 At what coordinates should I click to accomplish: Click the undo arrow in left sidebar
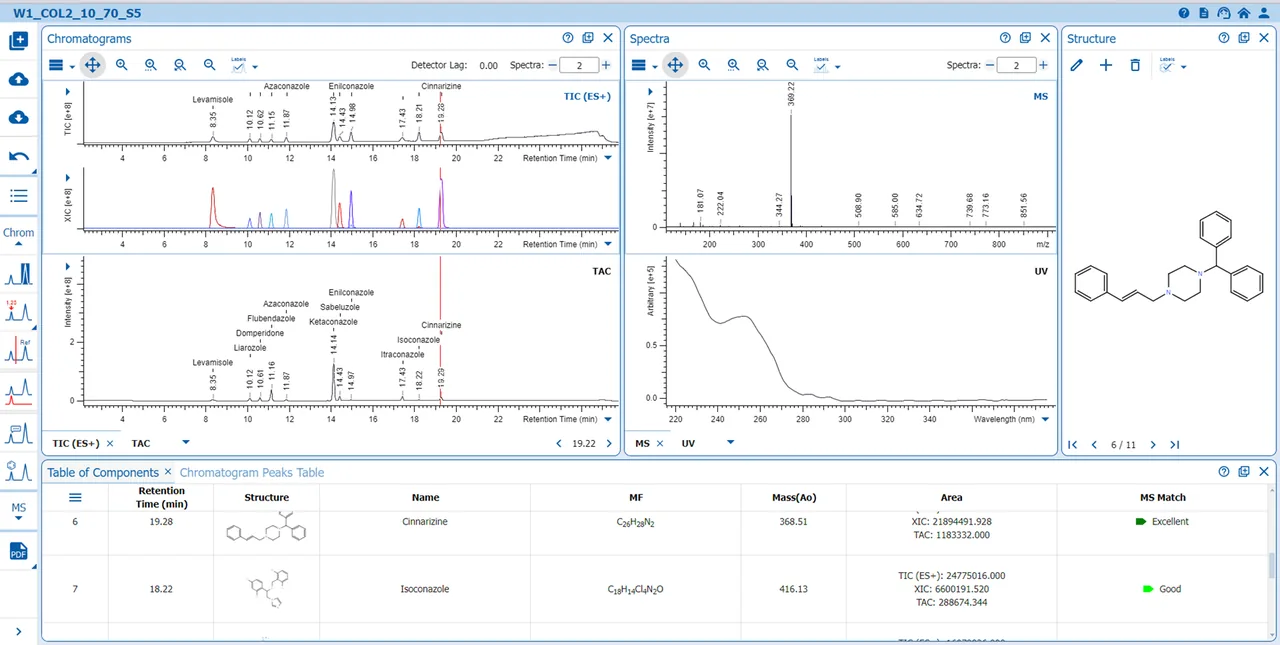click(x=18, y=157)
